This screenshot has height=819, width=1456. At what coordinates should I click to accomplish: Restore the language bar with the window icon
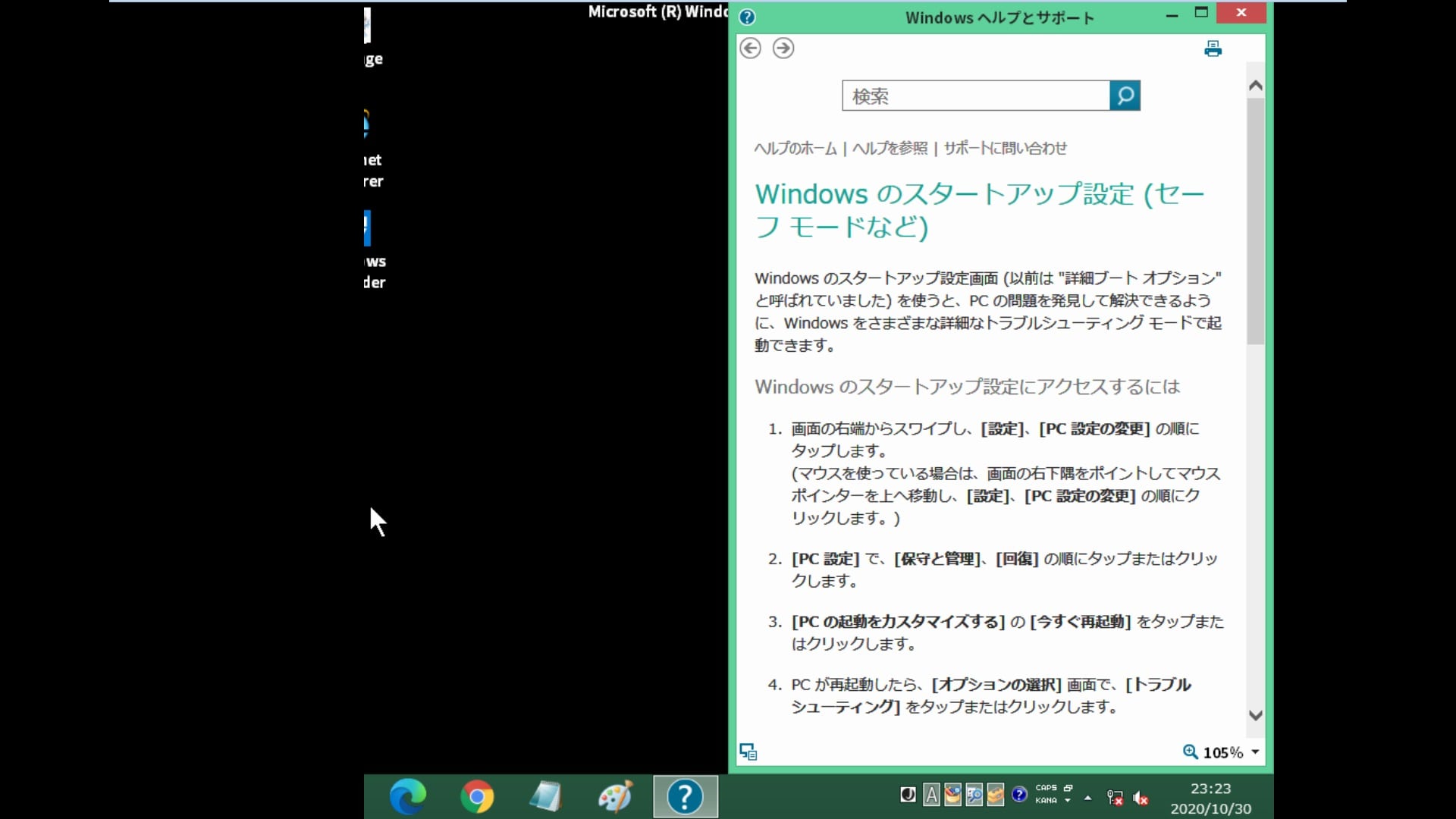pos(1068,788)
